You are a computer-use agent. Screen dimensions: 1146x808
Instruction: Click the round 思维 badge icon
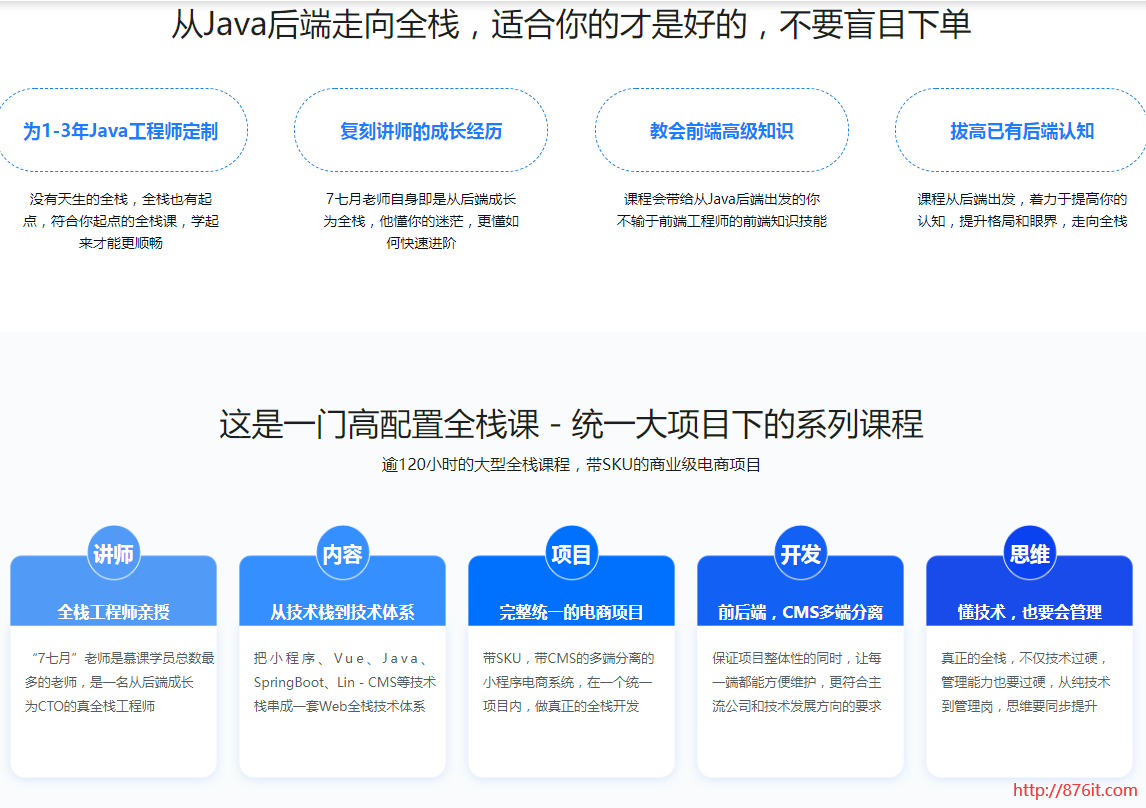click(x=1029, y=553)
